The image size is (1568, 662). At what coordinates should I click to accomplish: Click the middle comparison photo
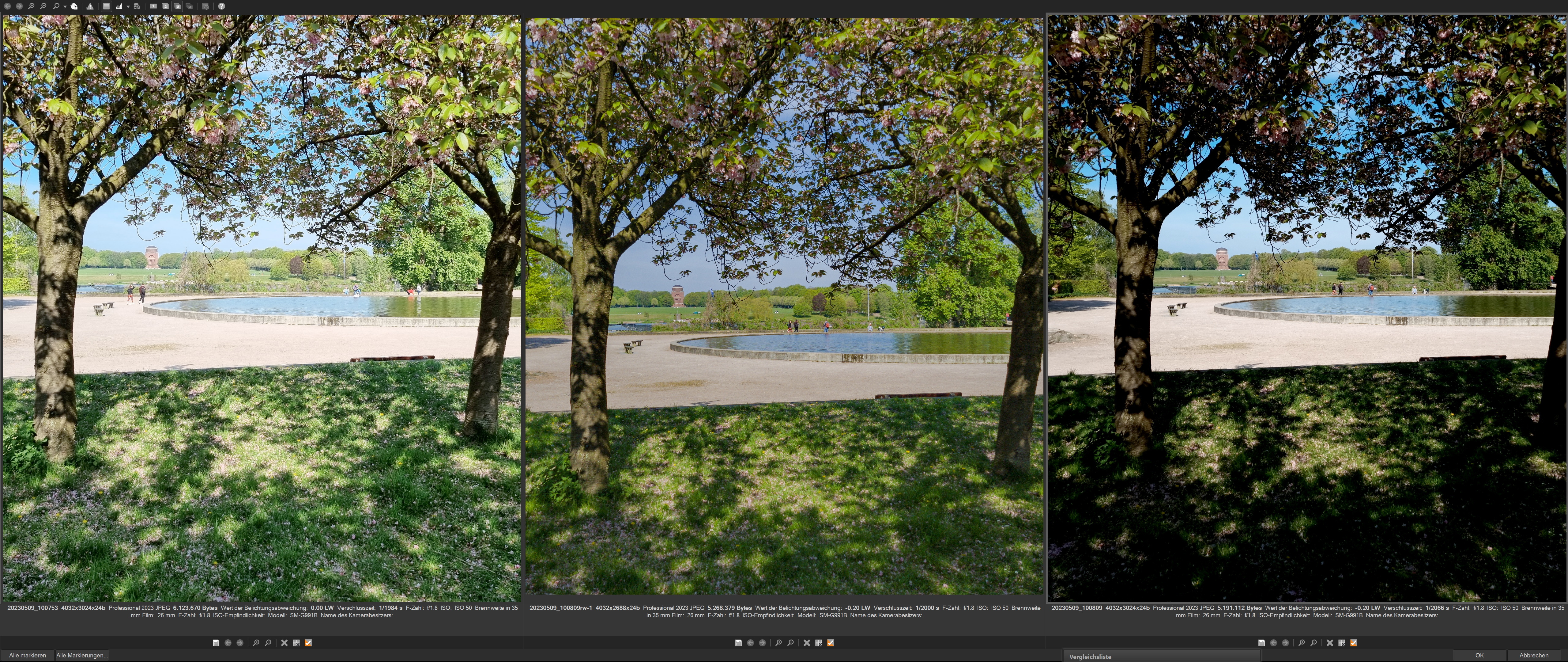pyautogui.click(x=784, y=305)
